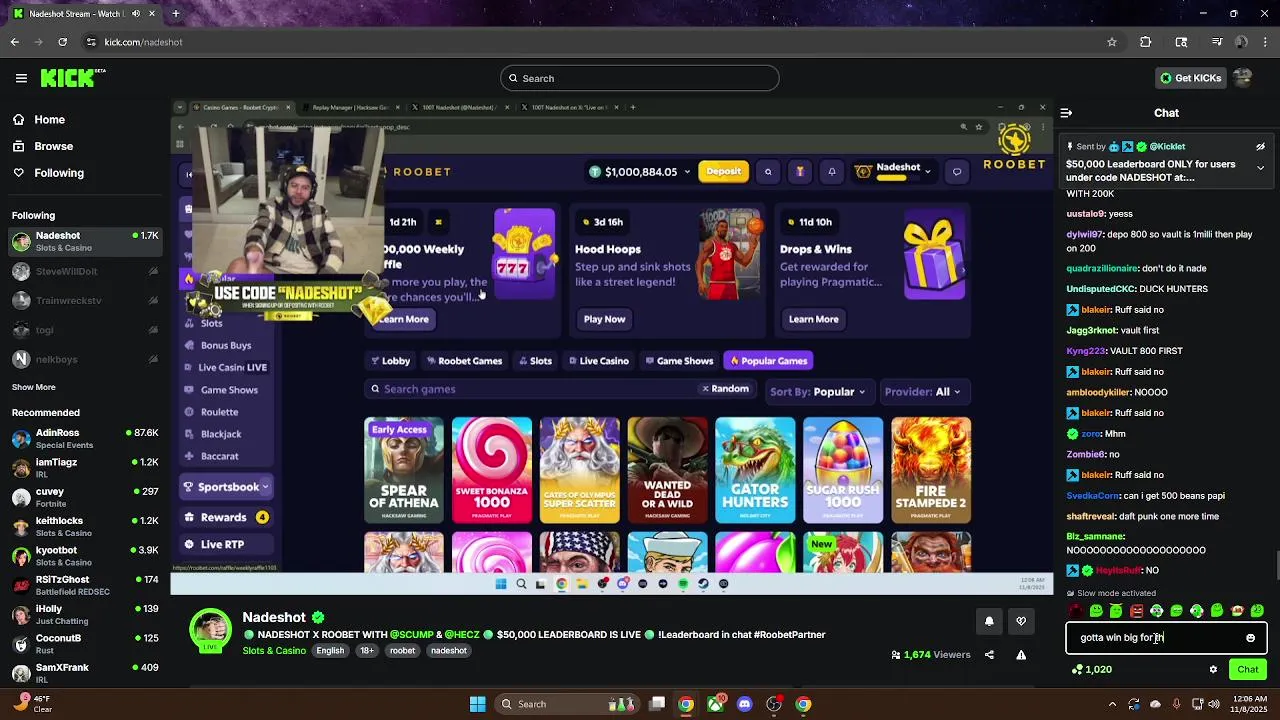This screenshot has width=1280, height=720.
Task: Open kyootbot recommended channel
Action: tap(85, 556)
